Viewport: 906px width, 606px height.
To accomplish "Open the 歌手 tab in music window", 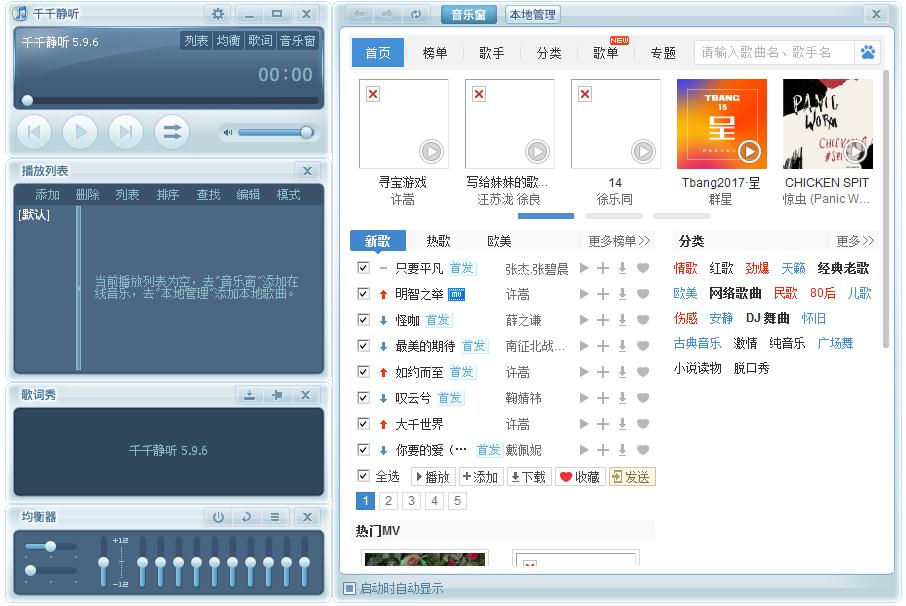I will pyautogui.click(x=491, y=53).
